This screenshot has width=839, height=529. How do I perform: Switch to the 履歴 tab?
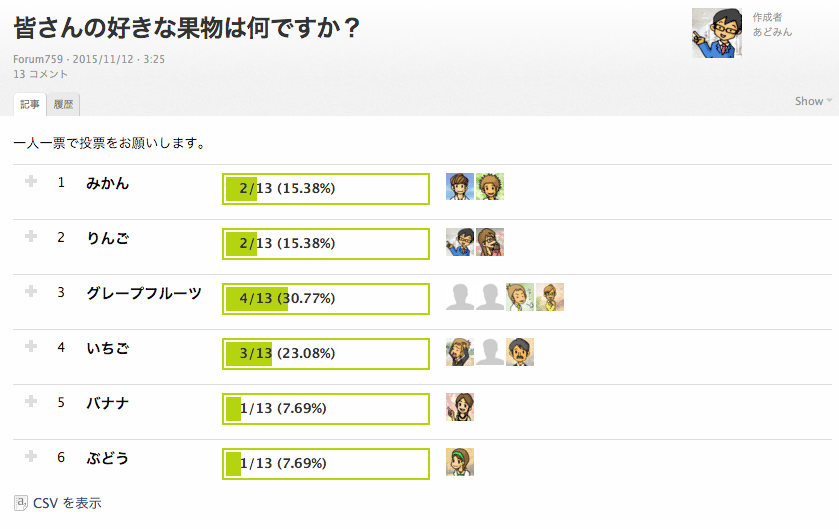tap(64, 104)
